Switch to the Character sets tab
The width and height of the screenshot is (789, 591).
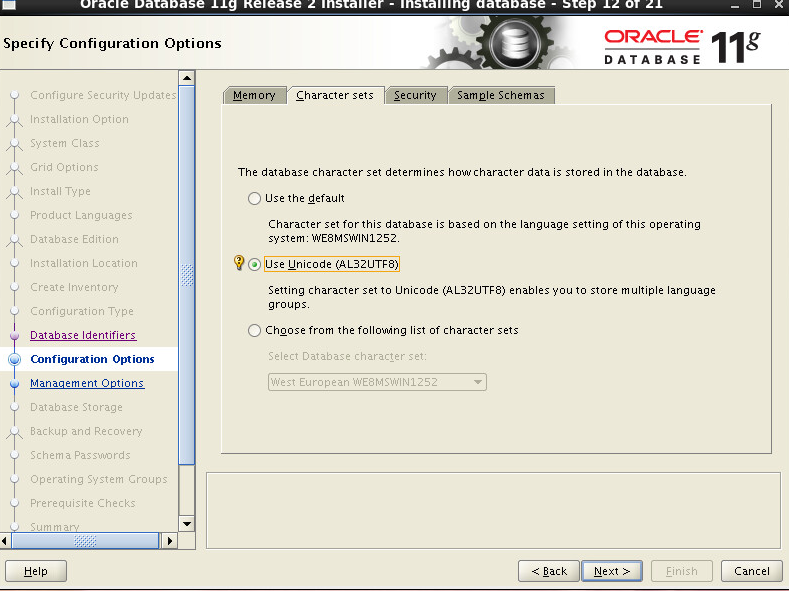click(x=335, y=95)
